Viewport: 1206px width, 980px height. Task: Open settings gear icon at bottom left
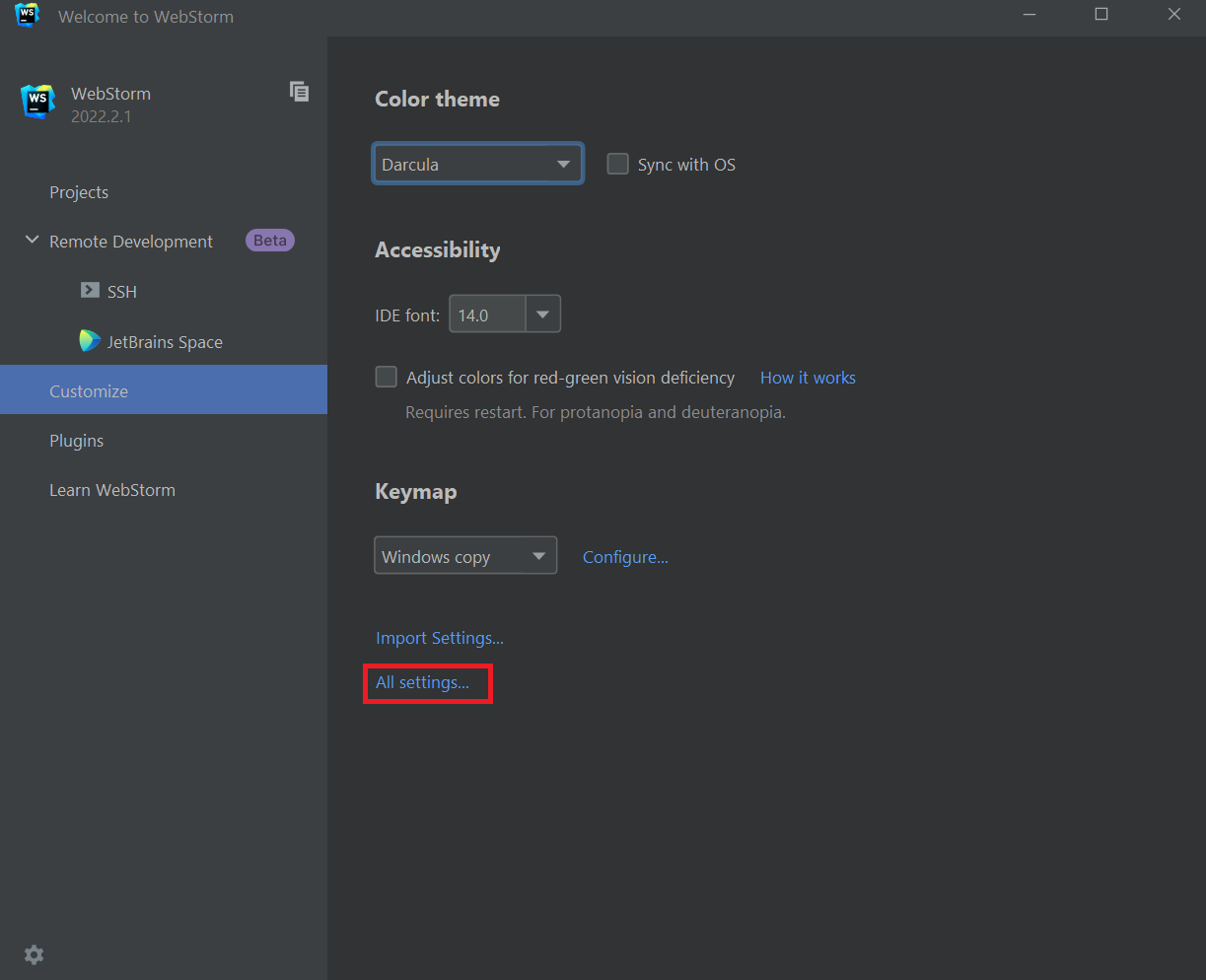click(34, 954)
